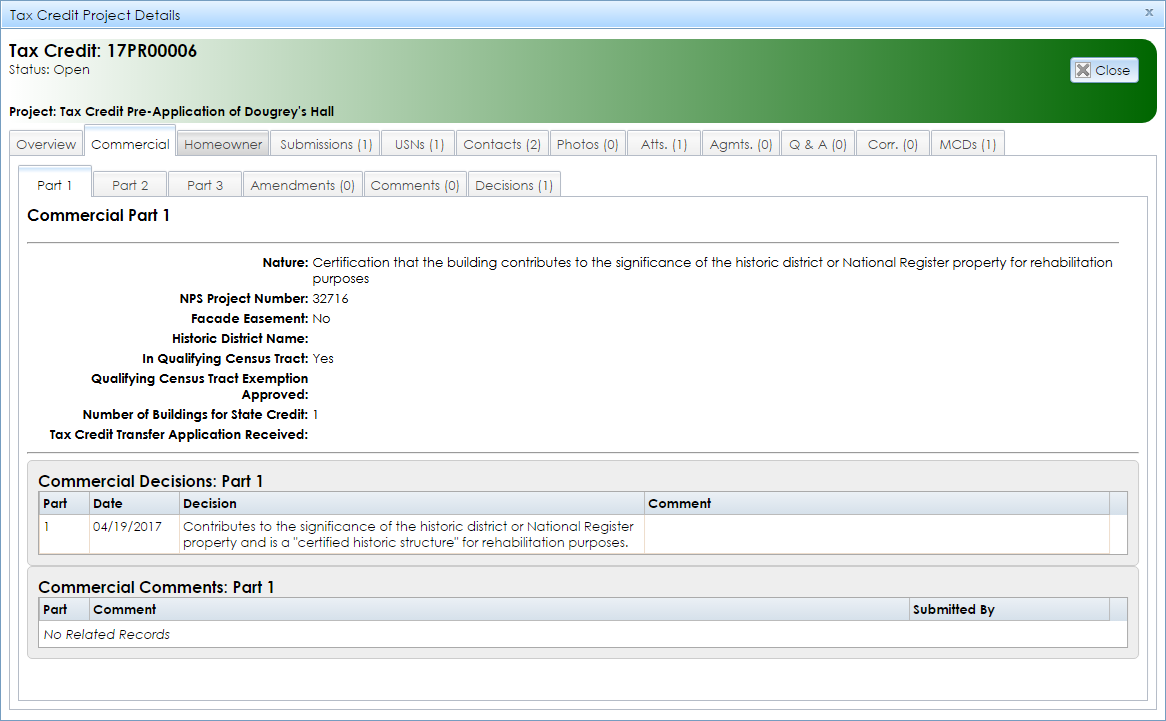
Task: Open the Corr. (0) tab
Action: pyautogui.click(x=892, y=143)
